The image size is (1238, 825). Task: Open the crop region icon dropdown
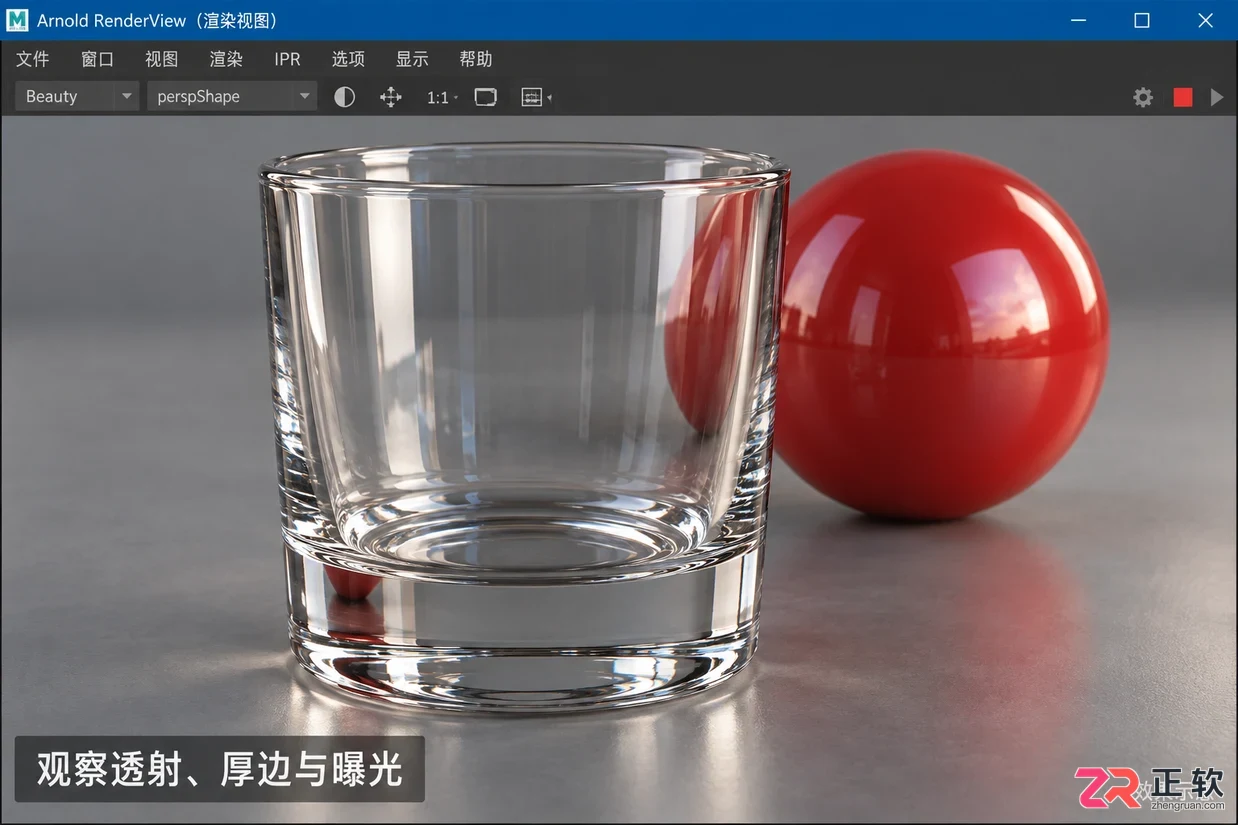(536, 97)
